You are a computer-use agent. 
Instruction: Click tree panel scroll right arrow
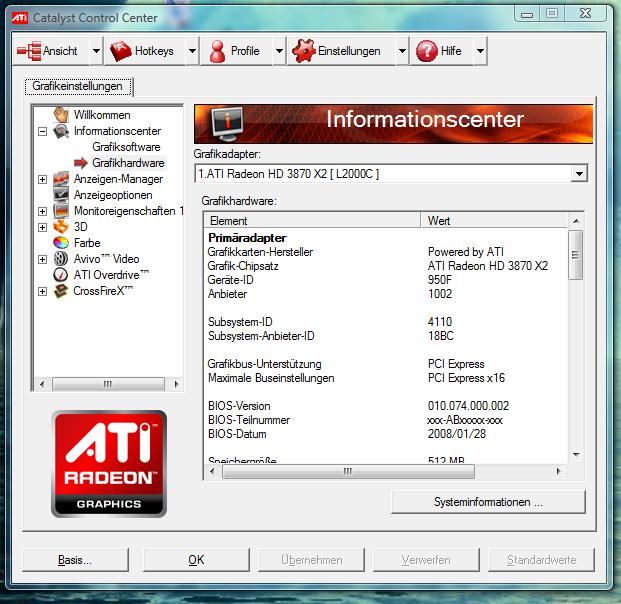[176, 384]
